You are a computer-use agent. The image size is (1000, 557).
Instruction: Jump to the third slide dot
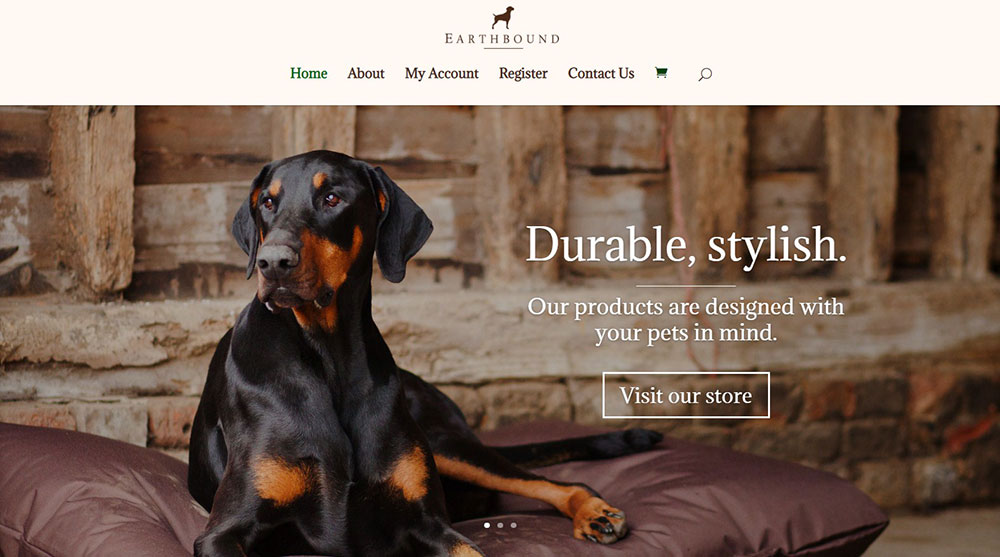click(513, 525)
